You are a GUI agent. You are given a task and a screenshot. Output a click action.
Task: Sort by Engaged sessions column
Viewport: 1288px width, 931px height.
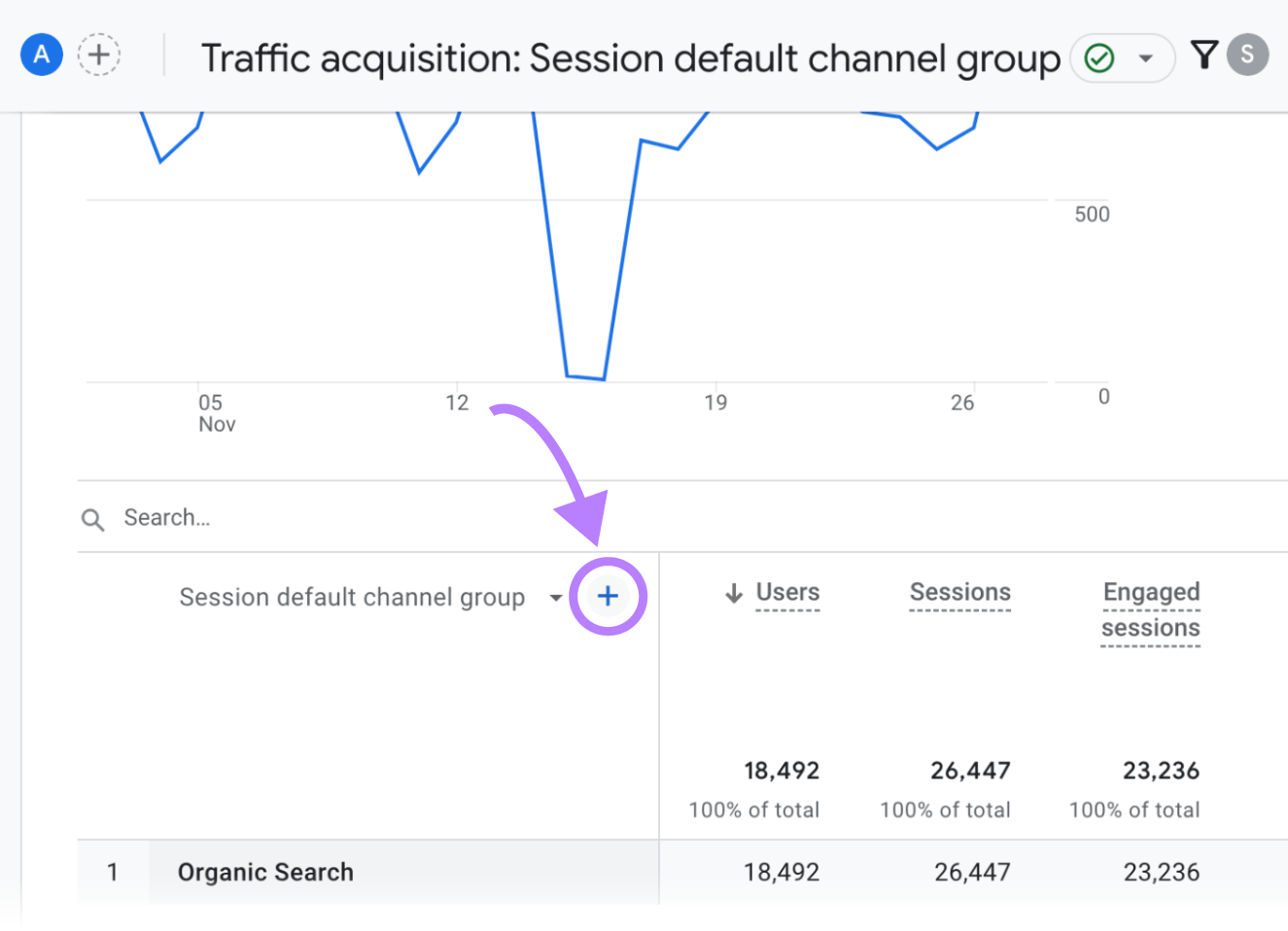coord(1151,609)
